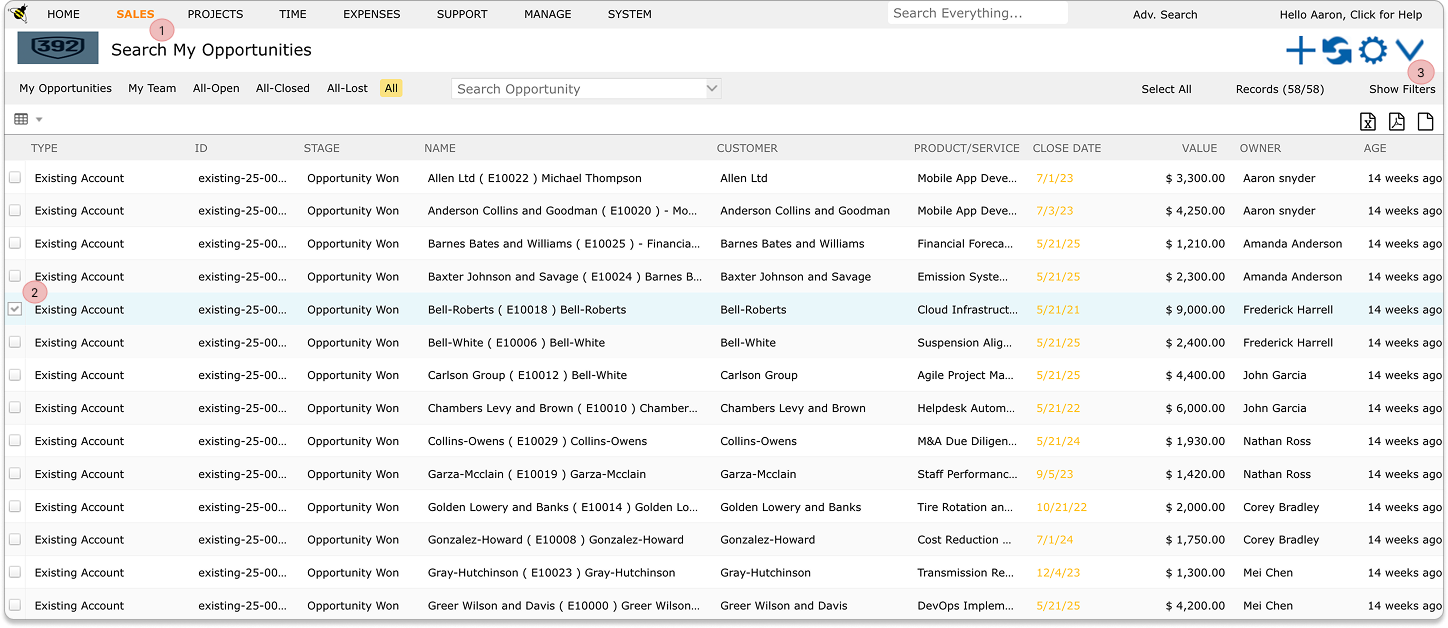1448x628 pixels.
Task: Export the list as PDF
Action: [x=1397, y=122]
